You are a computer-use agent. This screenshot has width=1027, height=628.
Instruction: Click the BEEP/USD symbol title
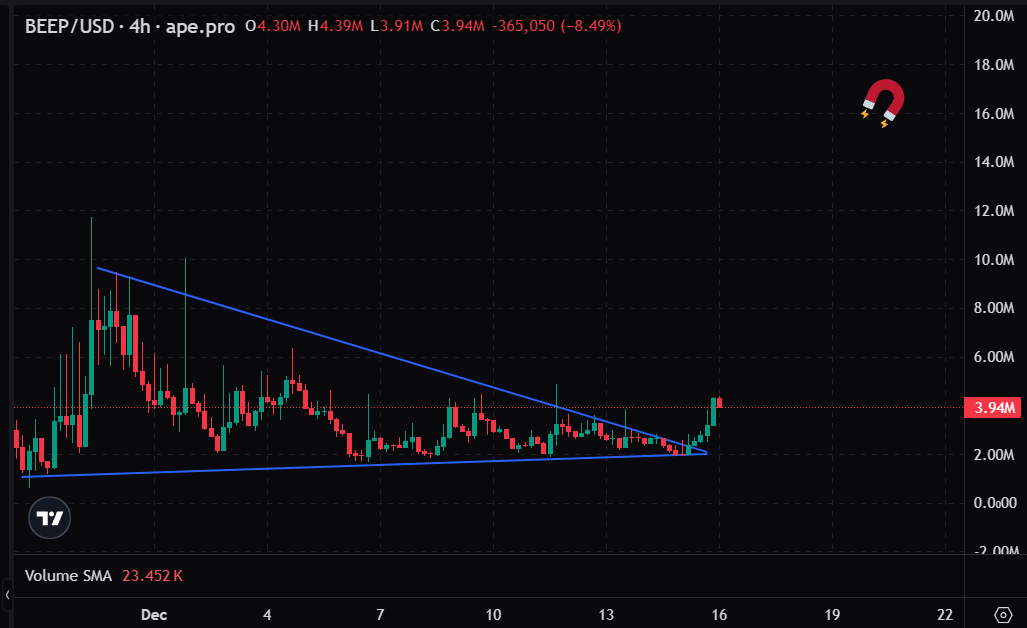[x=69, y=26]
